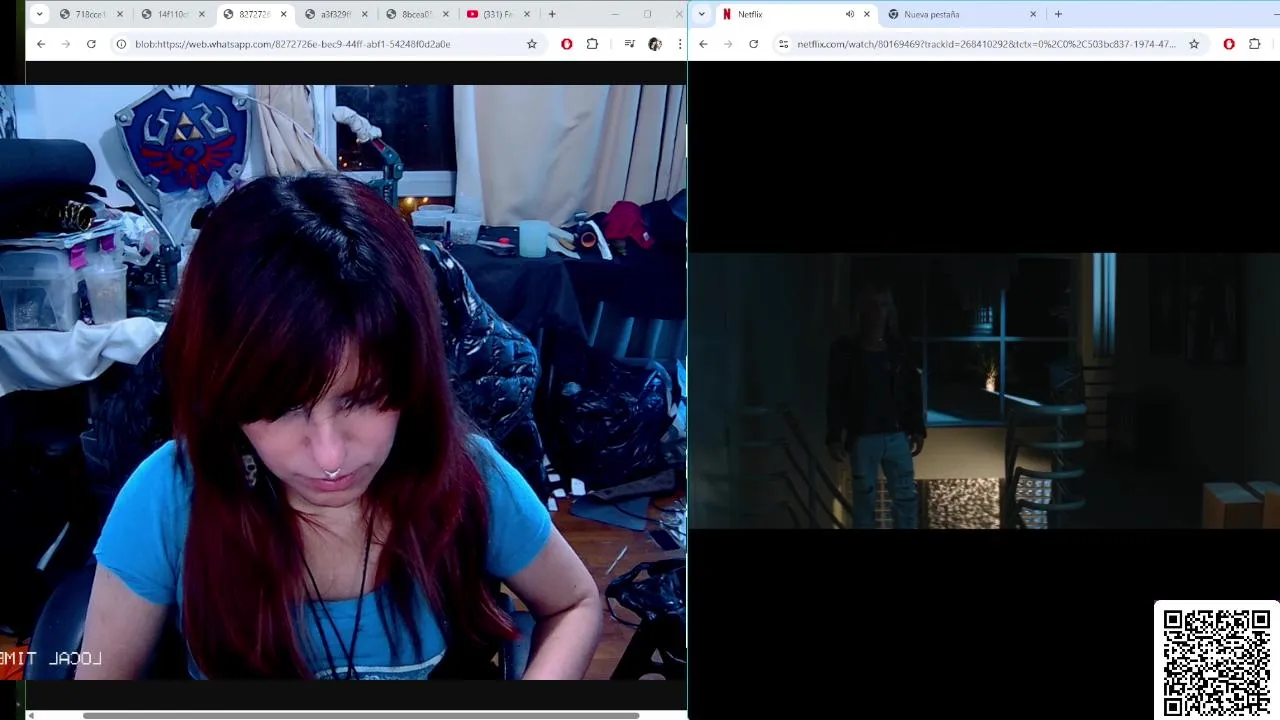Go back in the WhatsApp browser window
Viewport: 1280px width, 720px height.
point(41,44)
